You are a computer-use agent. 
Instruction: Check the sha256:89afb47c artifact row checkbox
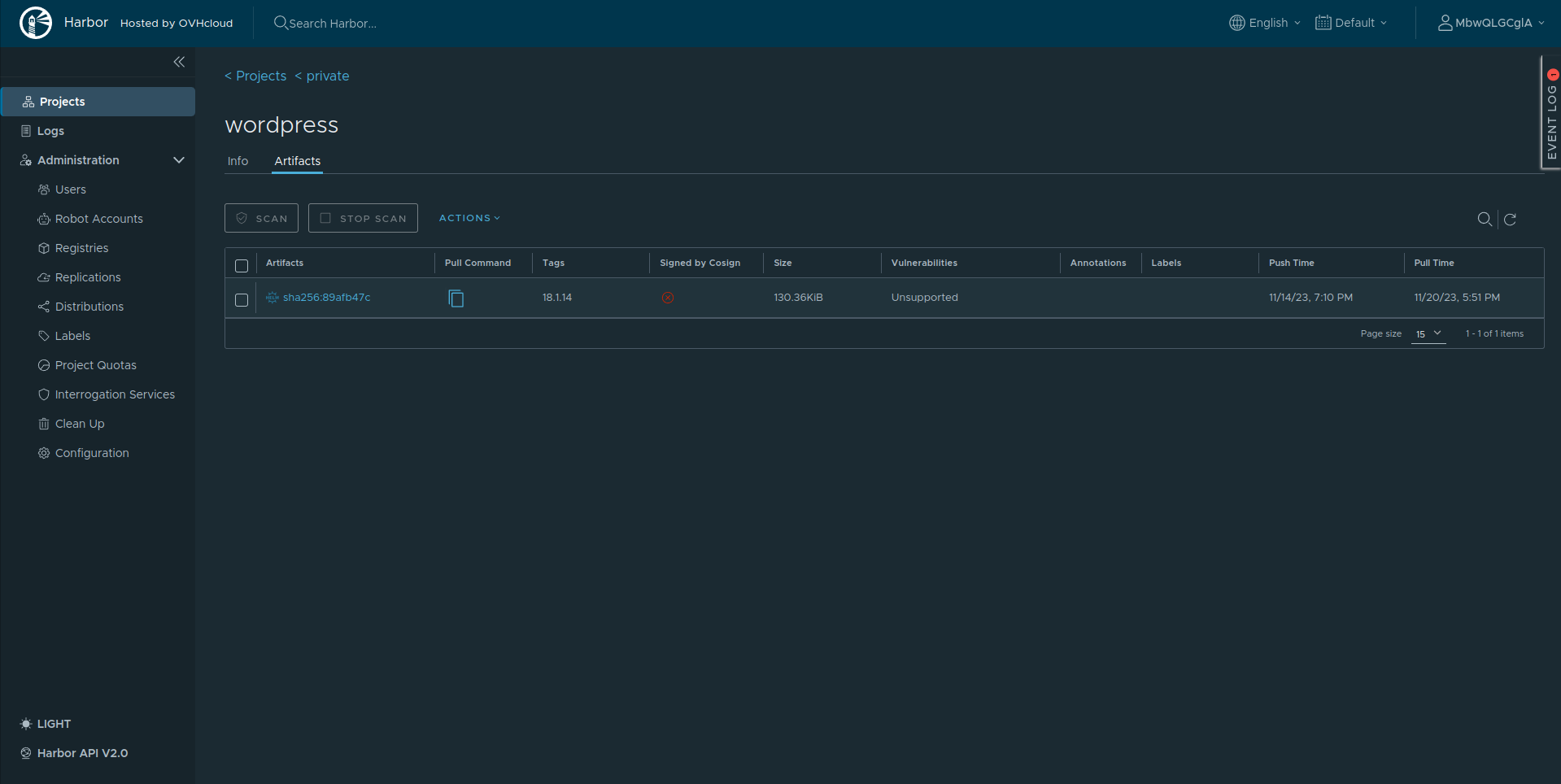pos(241,300)
